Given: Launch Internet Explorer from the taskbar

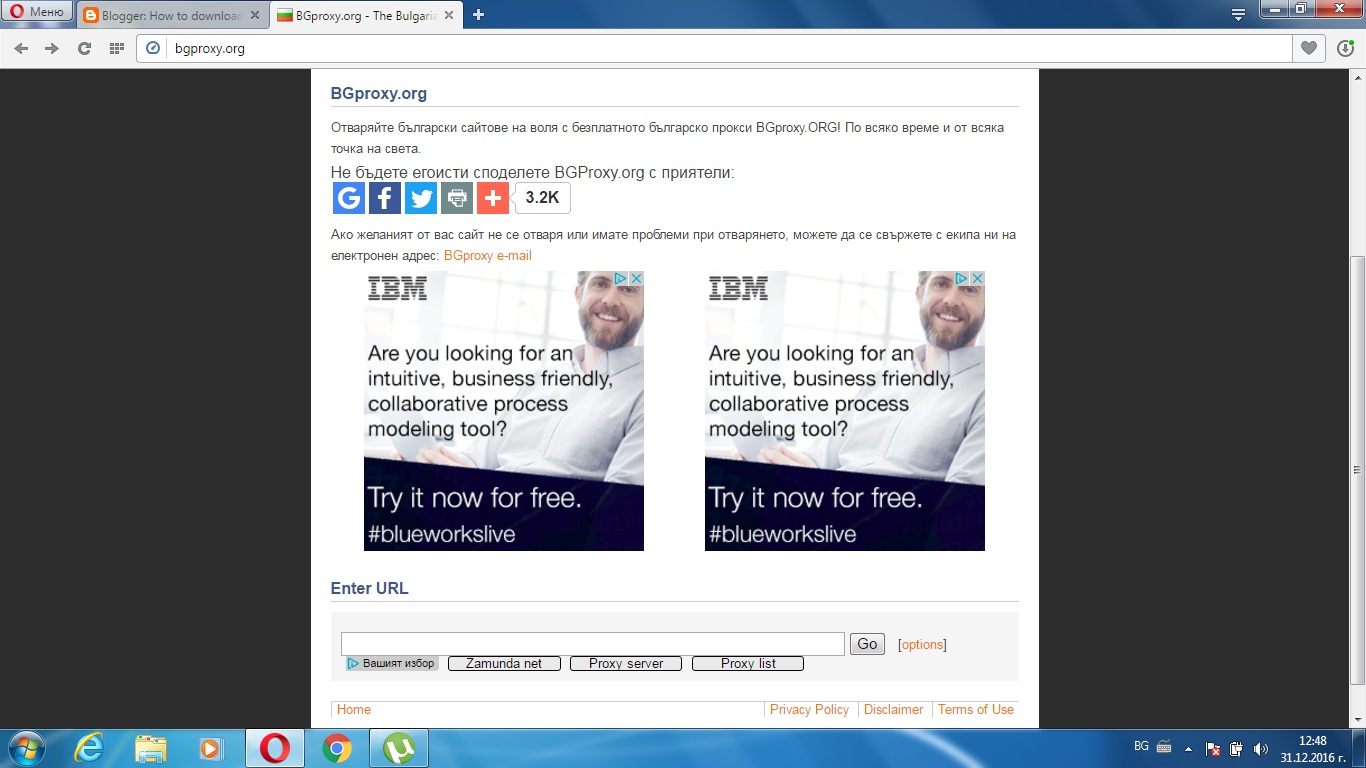Looking at the screenshot, I should point(89,748).
